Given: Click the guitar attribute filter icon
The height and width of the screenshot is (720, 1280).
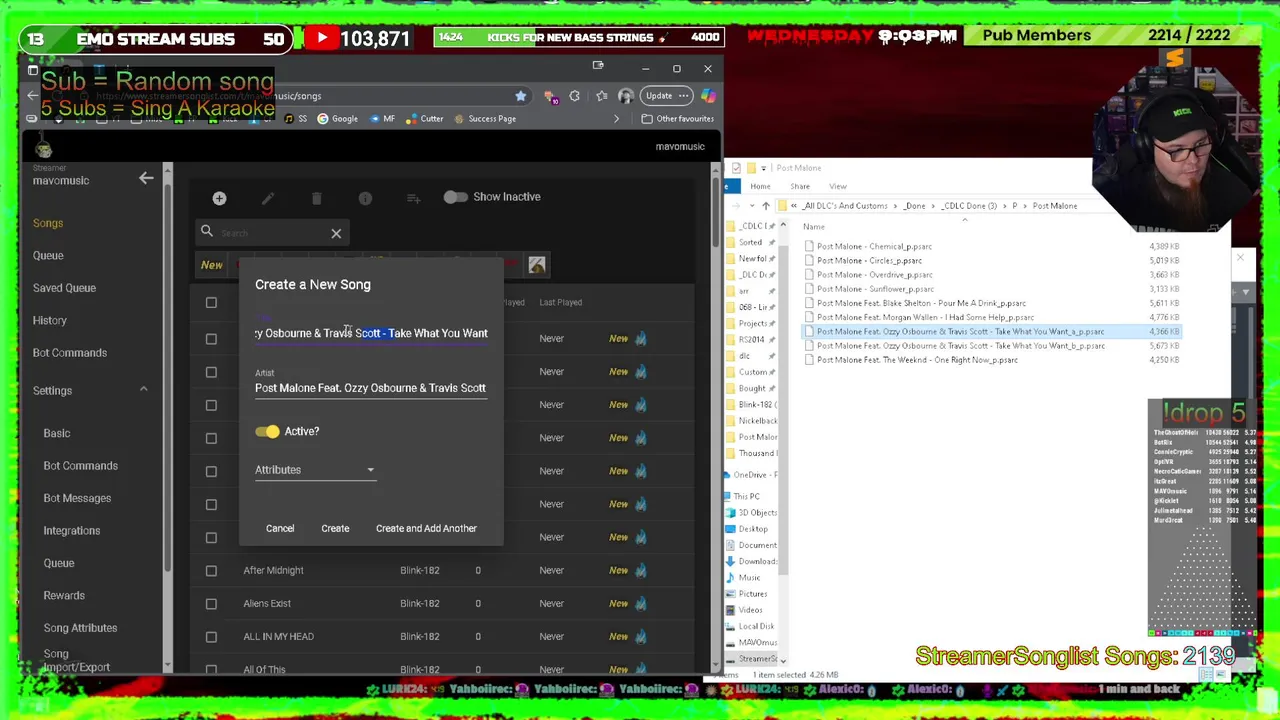Looking at the screenshot, I should click(537, 265).
